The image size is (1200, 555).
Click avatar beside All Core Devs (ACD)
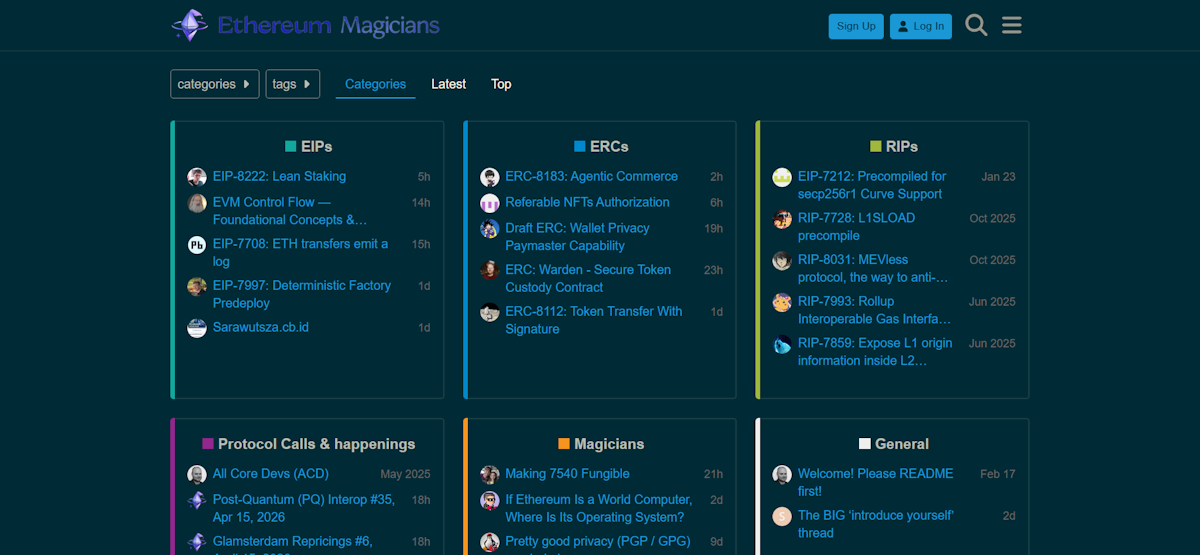pyautogui.click(x=197, y=475)
